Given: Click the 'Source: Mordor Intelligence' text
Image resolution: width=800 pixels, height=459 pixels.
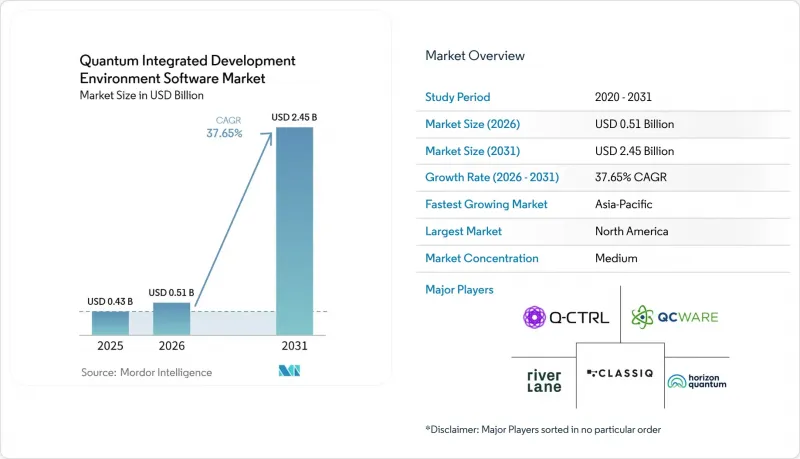Looking at the screenshot, I should [146, 372].
